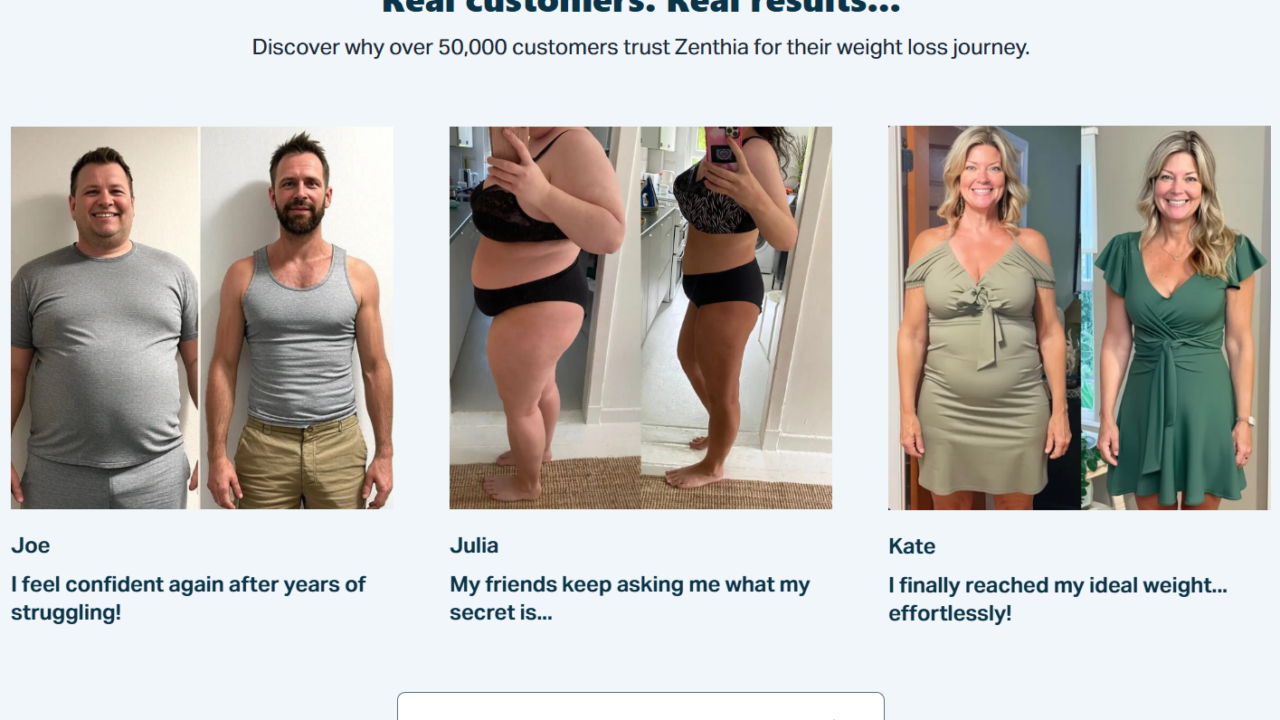Click Joe's before photo in gray t-shirt
This screenshot has height=720, width=1280.
click(105, 318)
